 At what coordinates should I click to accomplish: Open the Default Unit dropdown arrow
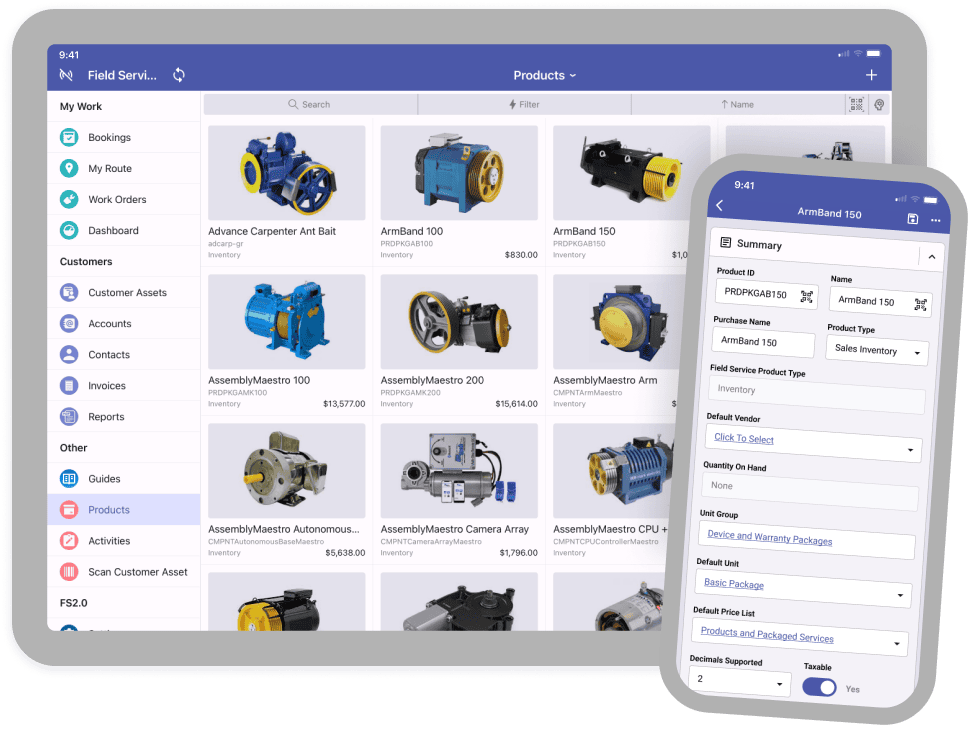(900, 595)
